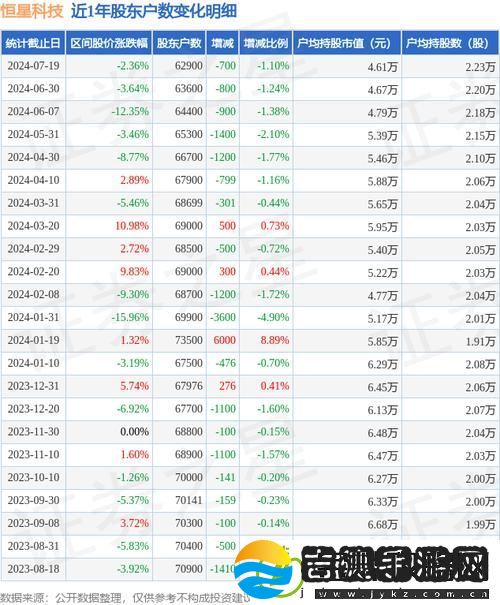This screenshot has height=605, width=500.
Task: Select the date cell 2024-06-07
Action: coord(34,112)
